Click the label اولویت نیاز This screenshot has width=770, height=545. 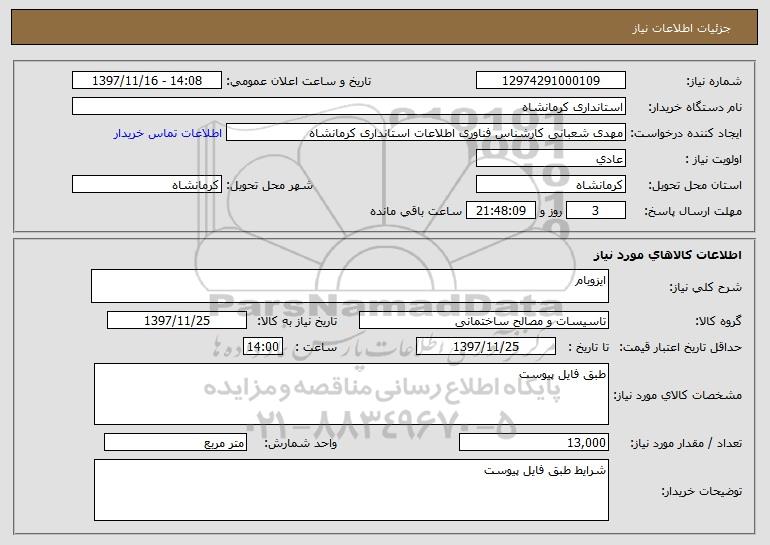point(714,160)
